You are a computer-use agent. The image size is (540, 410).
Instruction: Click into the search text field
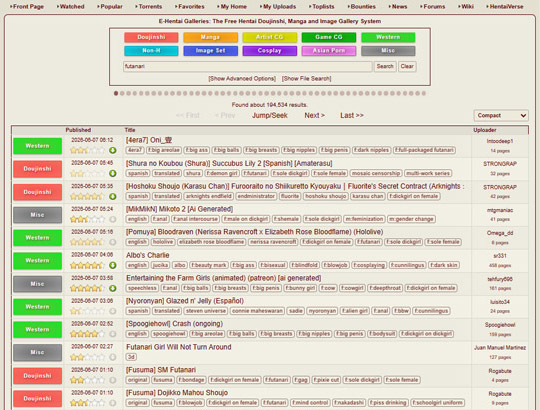pyautogui.click(x=248, y=66)
